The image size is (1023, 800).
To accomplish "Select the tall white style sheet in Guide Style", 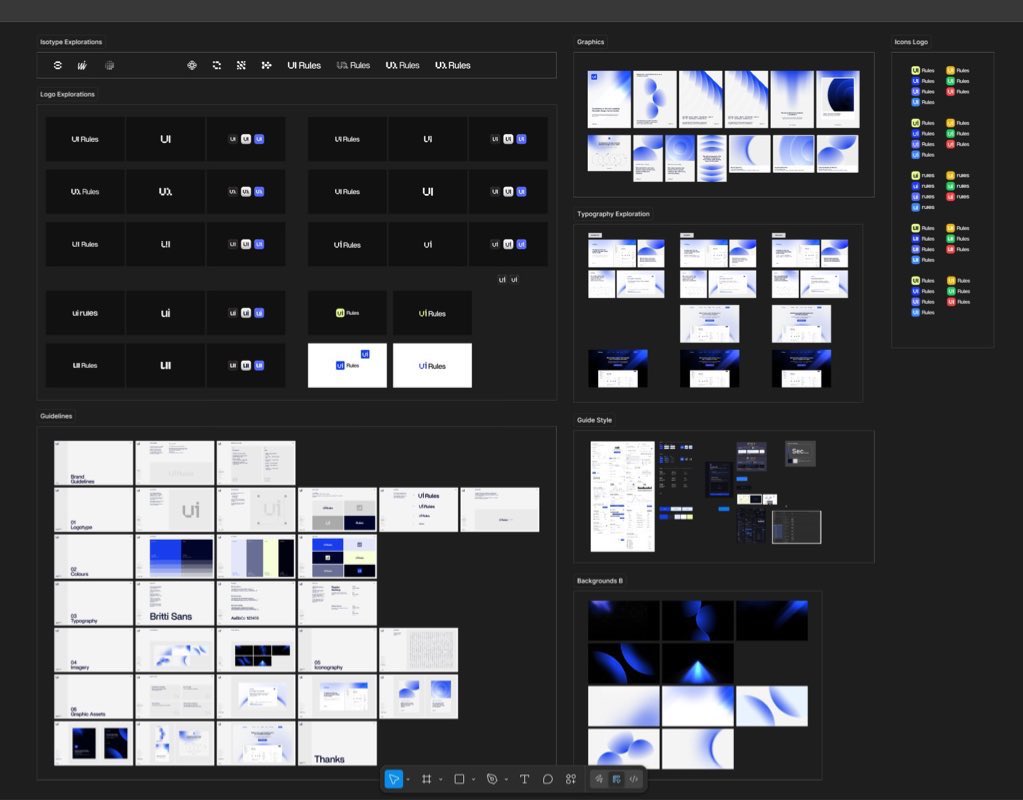I will pyautogui.click(x=622, y=497).
